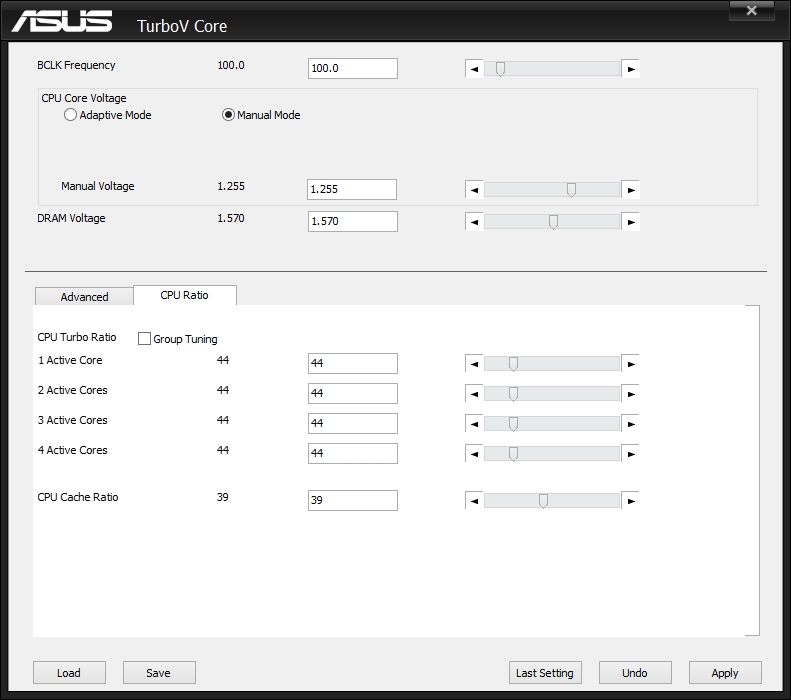
Task: Focus the Manual Voltage 1.255 input field
Action: click(x=352, y=190)
